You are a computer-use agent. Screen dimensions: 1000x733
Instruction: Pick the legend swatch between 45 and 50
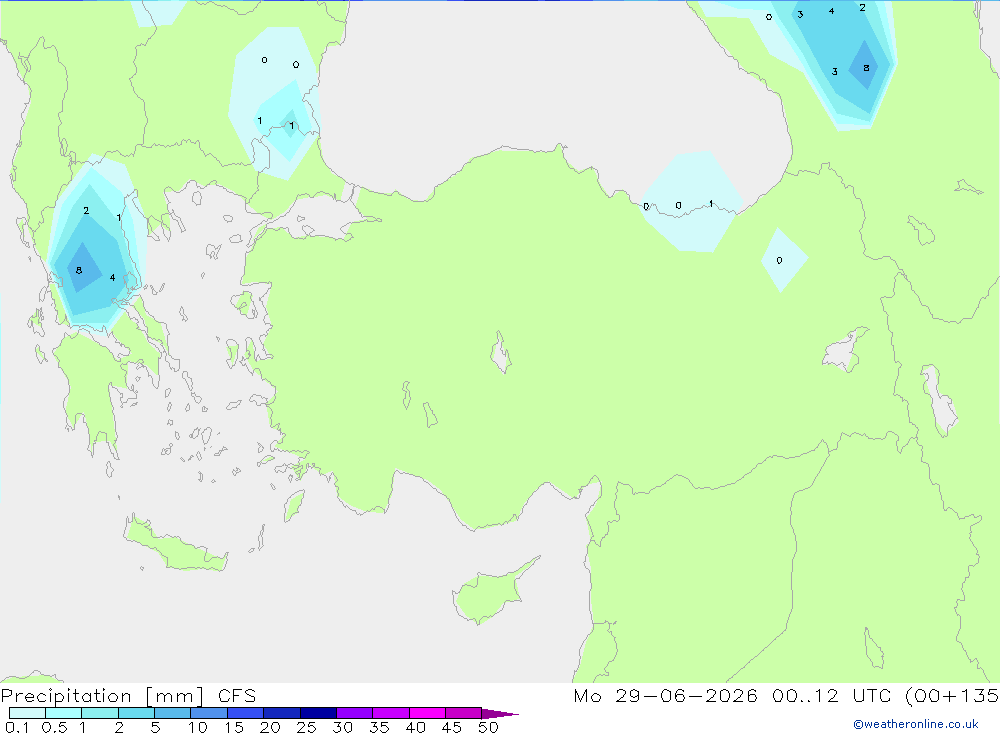pyautogui.click(x=464, y=713)
